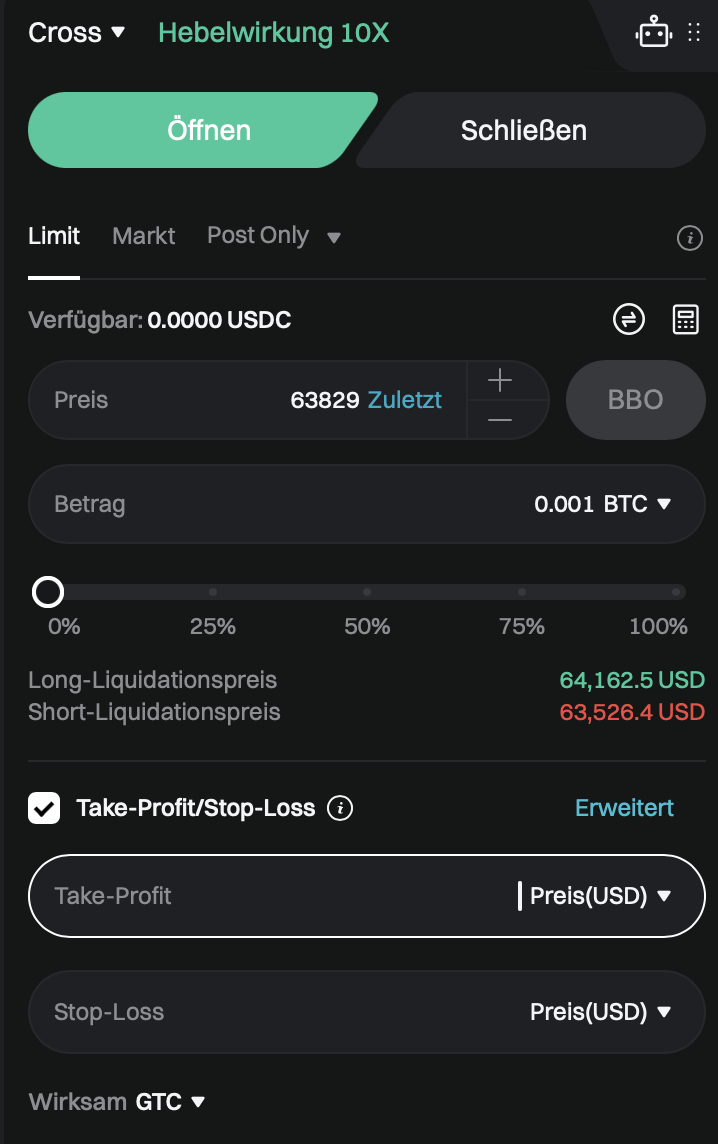
Task: Click the BBO button
Action: [x=636, y=400]
